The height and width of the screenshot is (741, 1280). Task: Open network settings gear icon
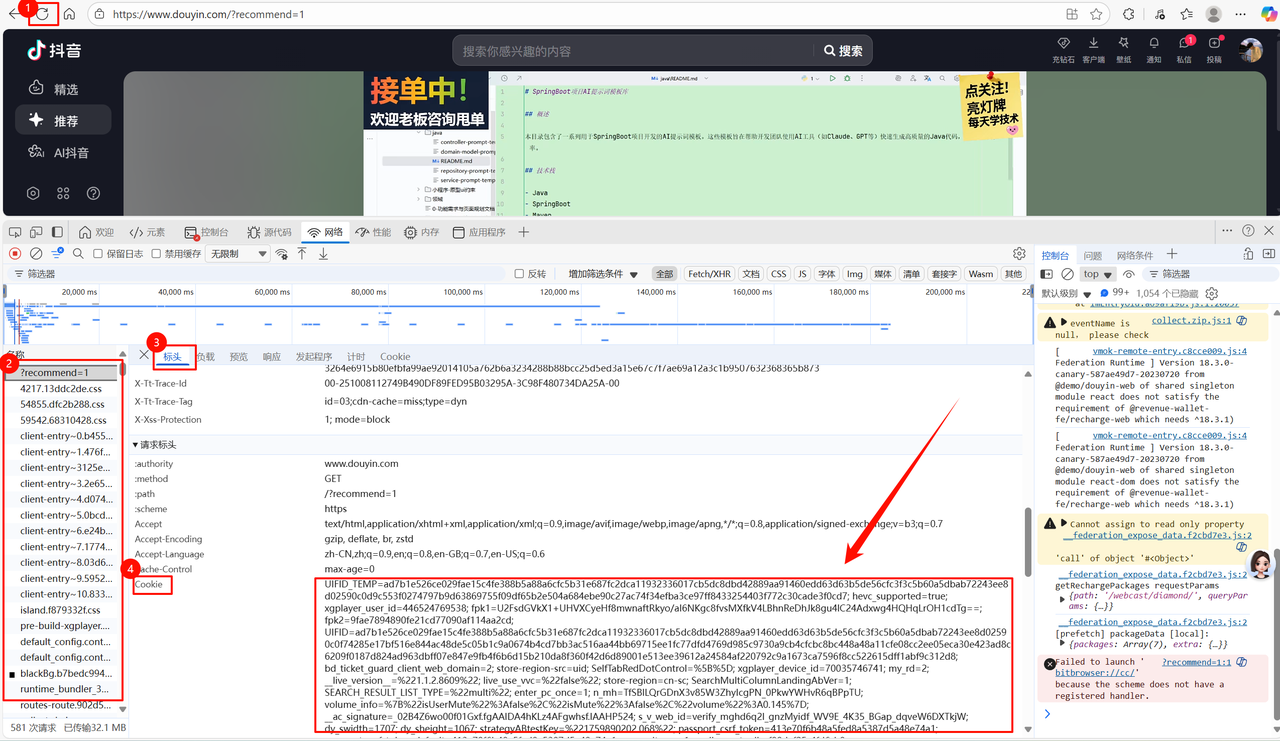[1019, 254]
